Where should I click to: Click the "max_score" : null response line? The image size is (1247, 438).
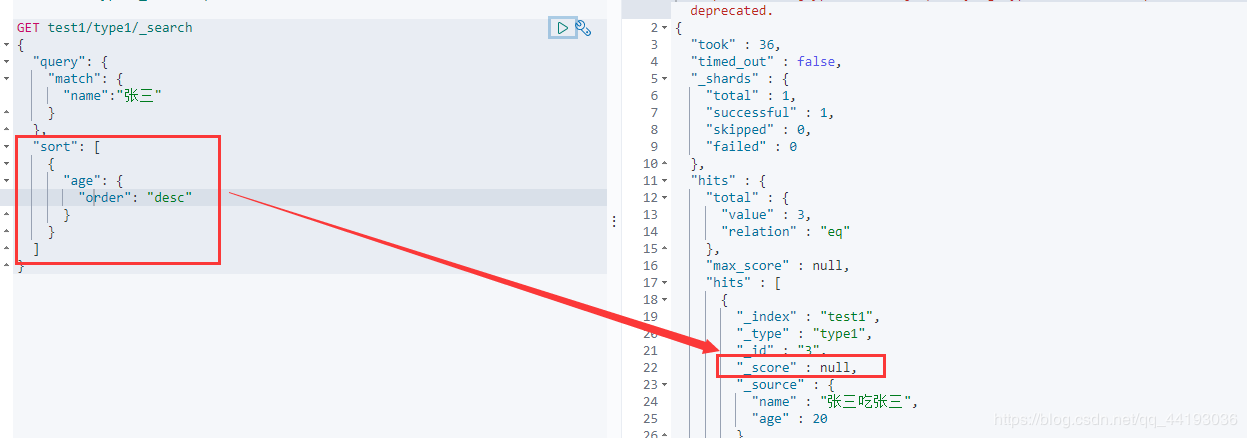tap(777, 266)
